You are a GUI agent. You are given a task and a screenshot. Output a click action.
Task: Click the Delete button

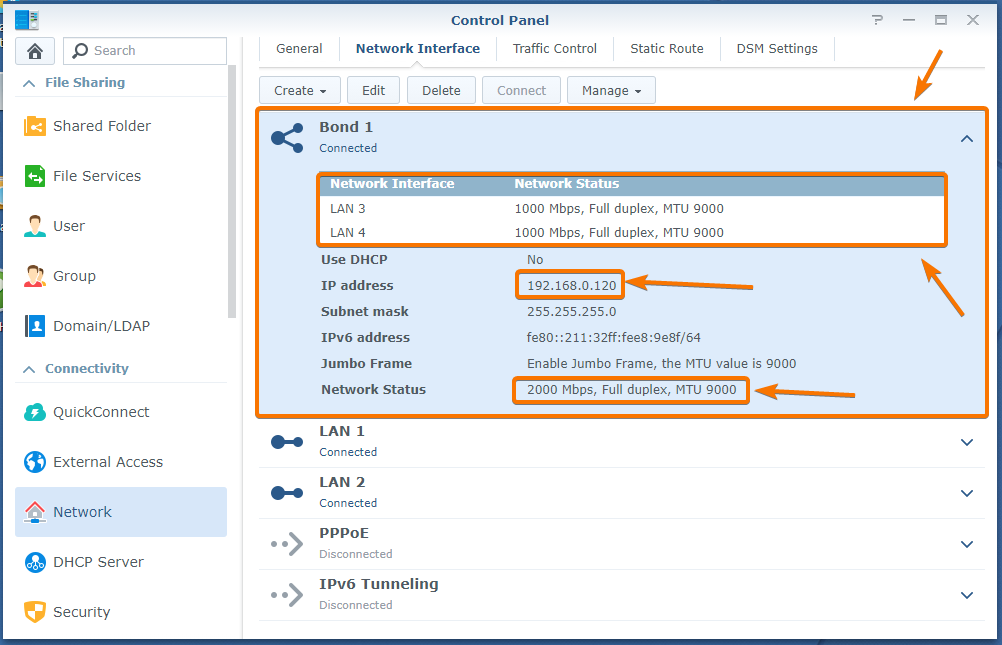pyautogui.click(x=441, y=90)
